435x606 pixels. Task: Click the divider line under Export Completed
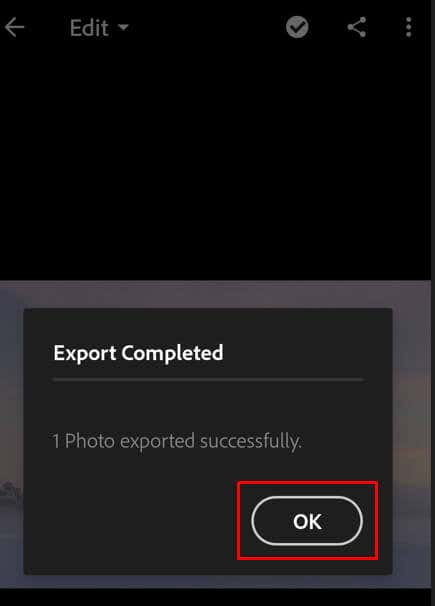209,380
